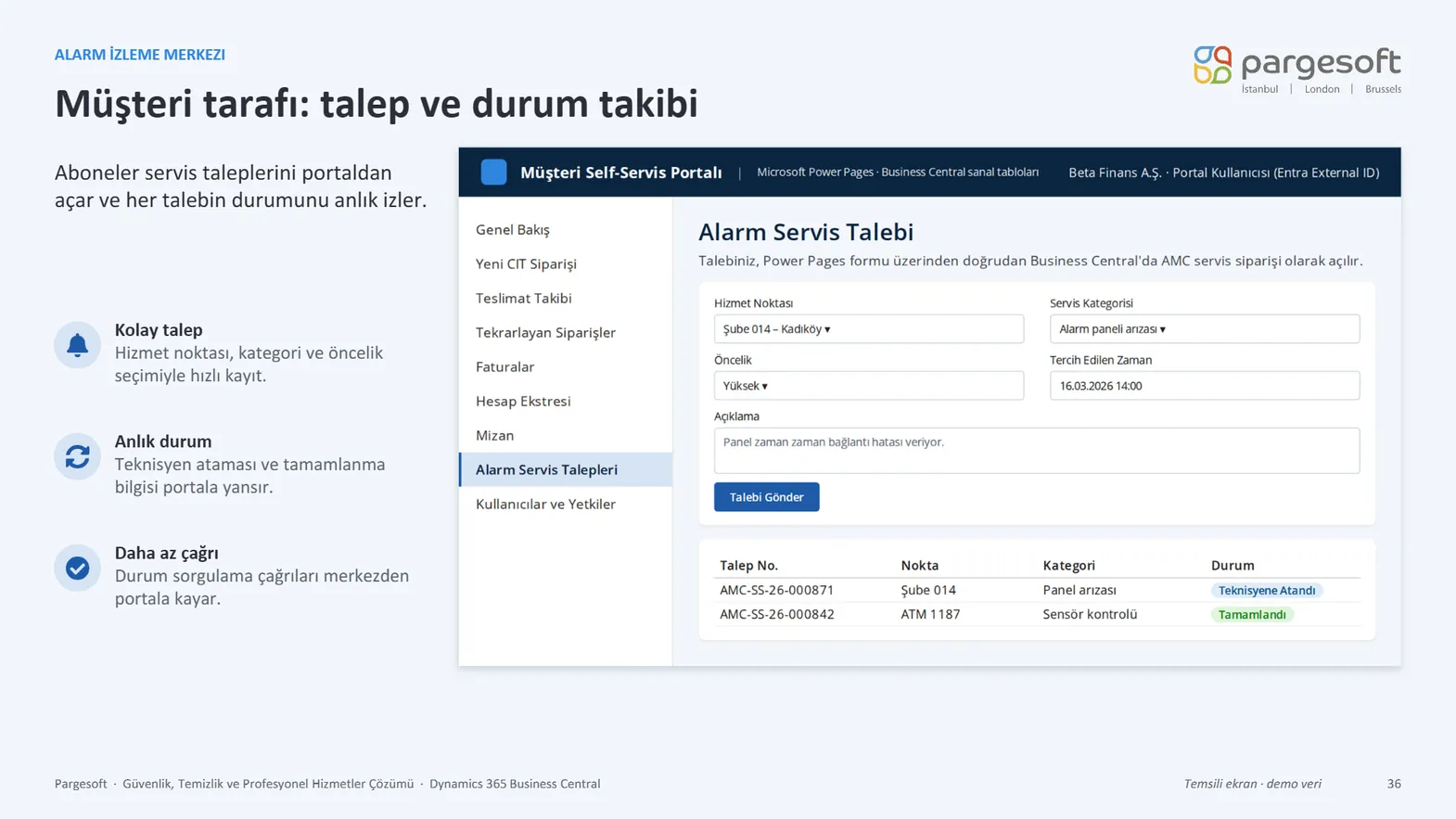Click the ATM 1187 table cell

(x=930, y=614)
